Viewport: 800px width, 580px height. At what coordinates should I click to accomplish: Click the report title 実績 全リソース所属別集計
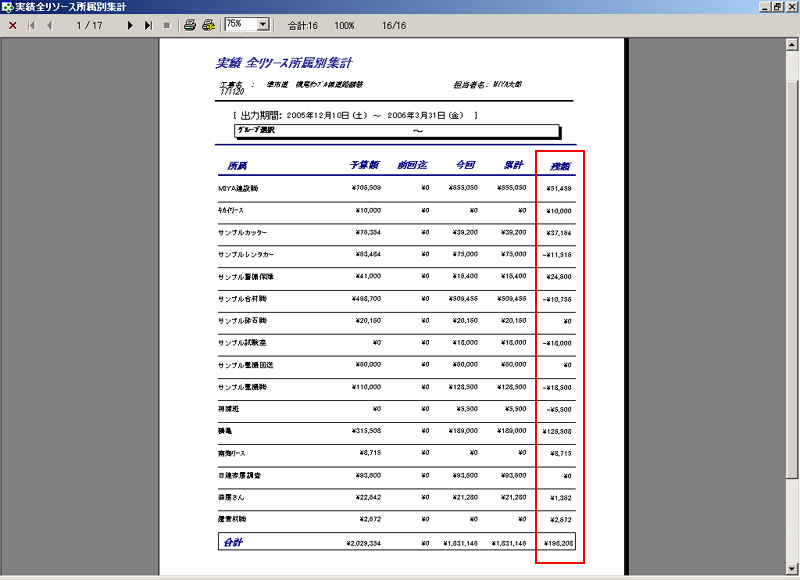click(x=284, y=63)
